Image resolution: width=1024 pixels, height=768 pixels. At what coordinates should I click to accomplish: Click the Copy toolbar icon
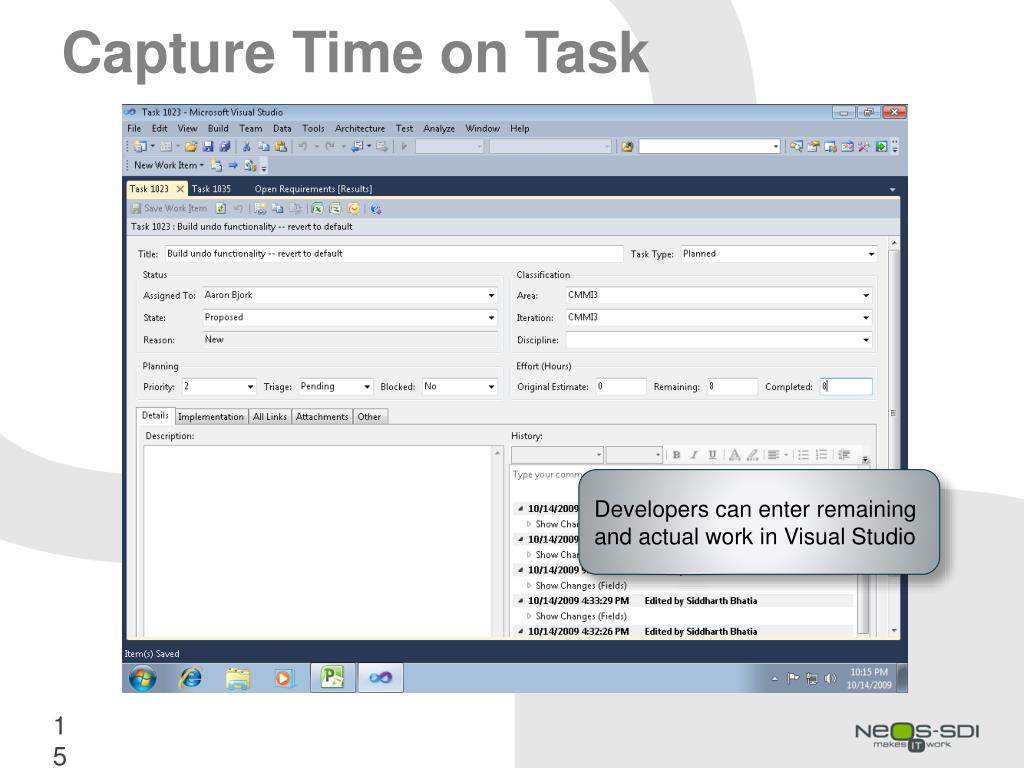coord(264,147)
